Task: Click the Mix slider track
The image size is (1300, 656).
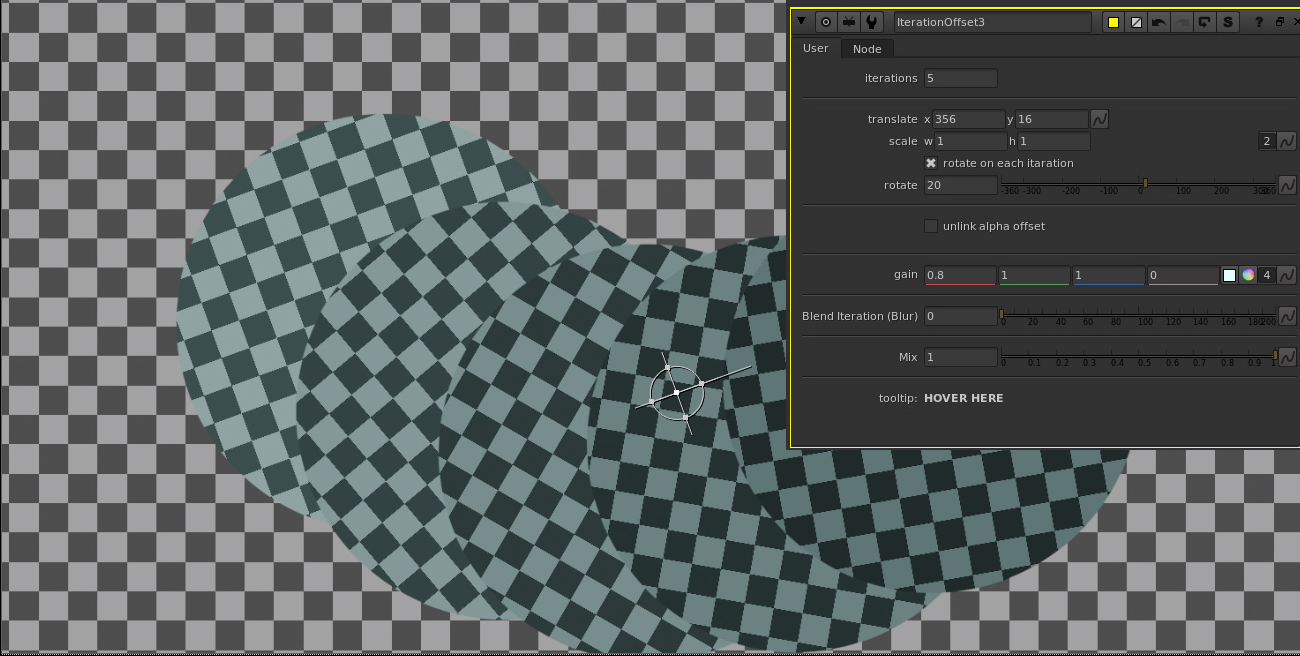Action: (x=1138, y=356)
